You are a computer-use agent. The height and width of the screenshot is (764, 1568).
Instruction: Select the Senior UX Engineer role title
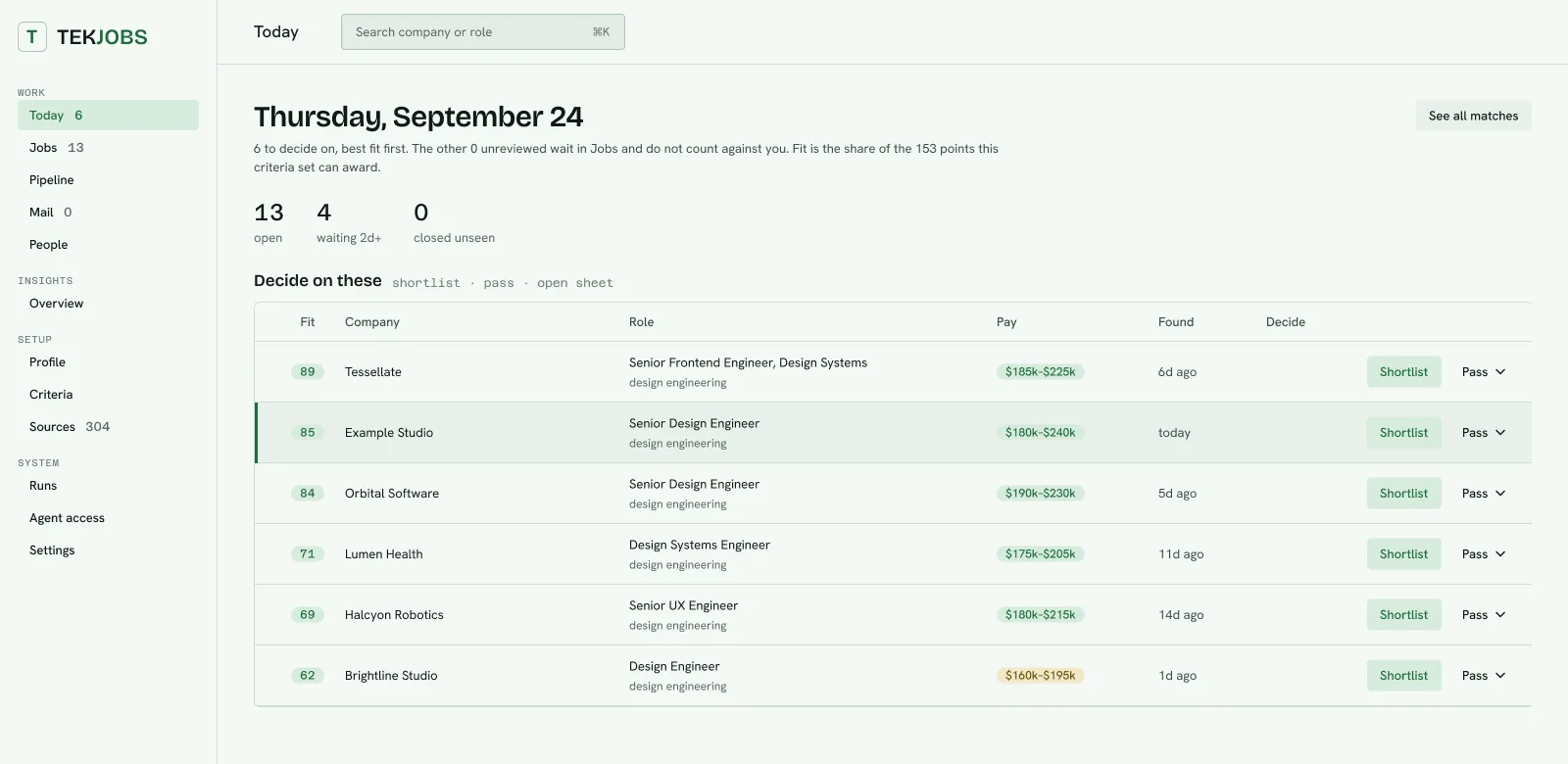coord(683,605)
